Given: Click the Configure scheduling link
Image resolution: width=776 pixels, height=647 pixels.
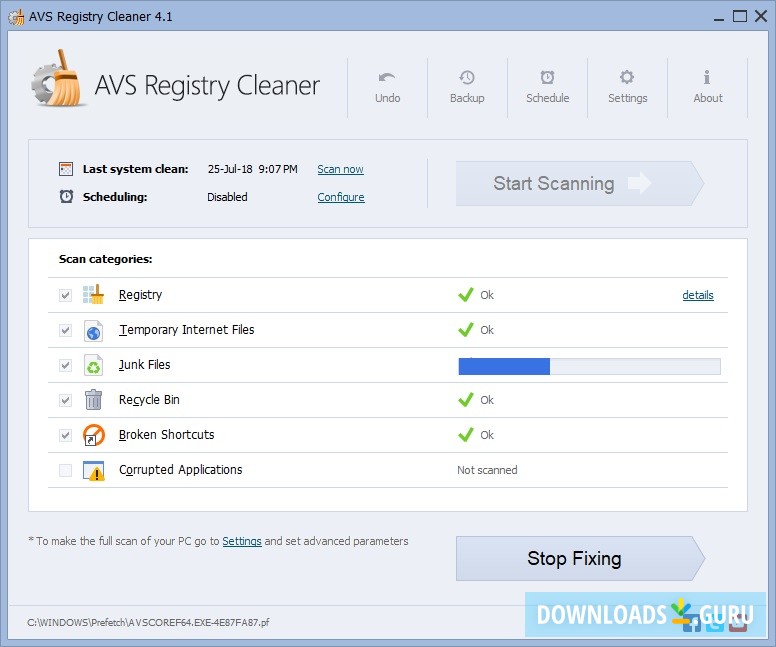Looking at the screenshot, I should click(341, 197).
